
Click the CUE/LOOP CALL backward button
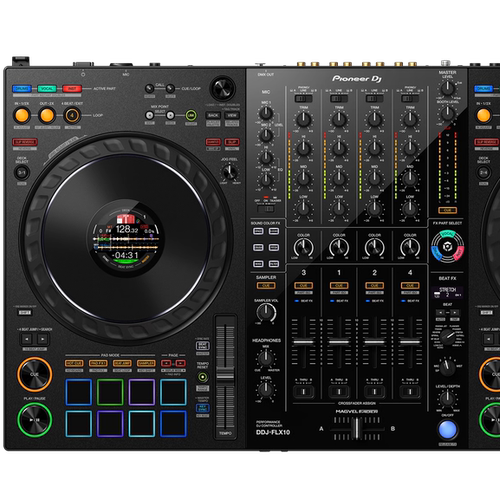click(x=149, y=89)
